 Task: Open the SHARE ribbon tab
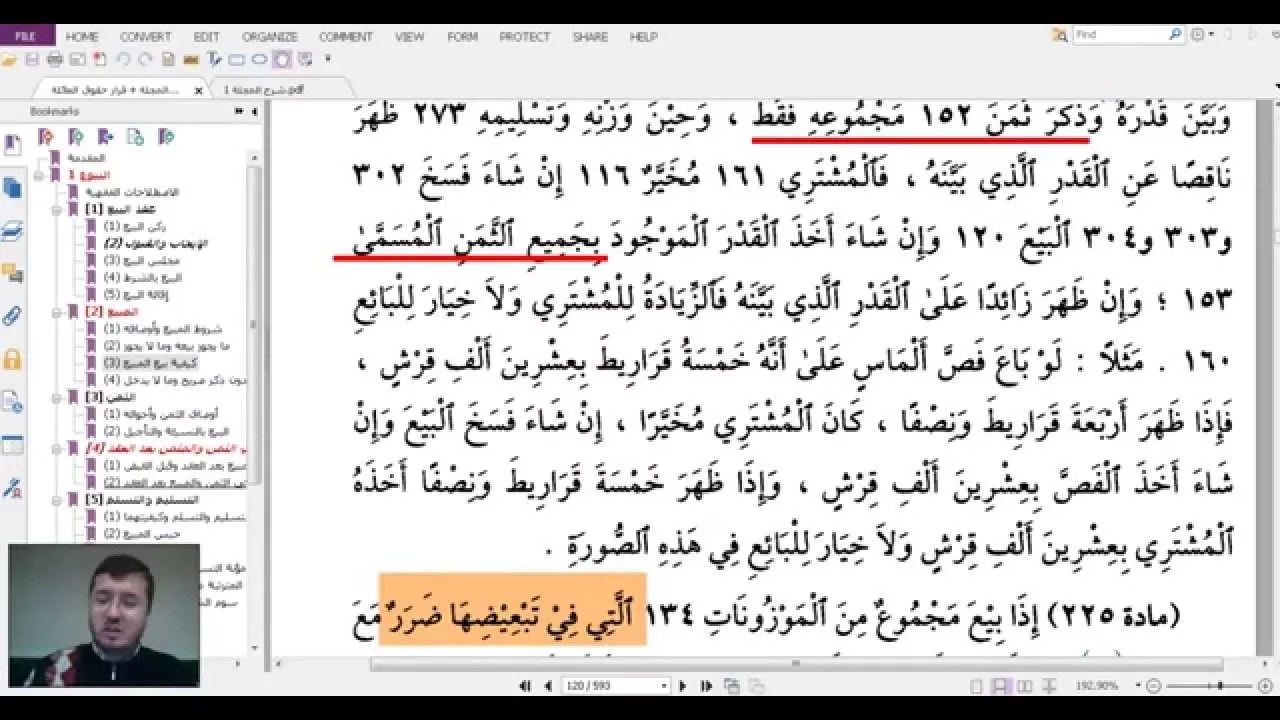(590, 36)
